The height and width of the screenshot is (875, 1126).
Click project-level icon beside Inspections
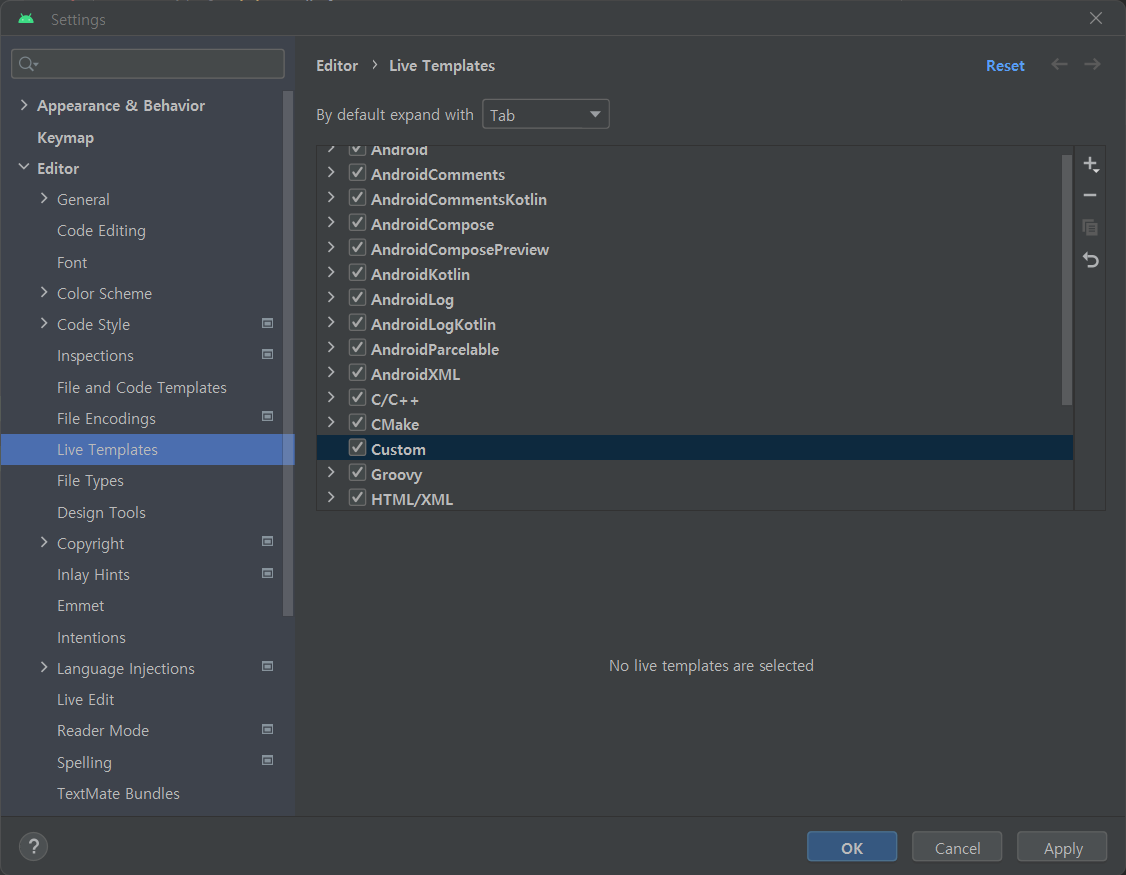click(267, 354)
